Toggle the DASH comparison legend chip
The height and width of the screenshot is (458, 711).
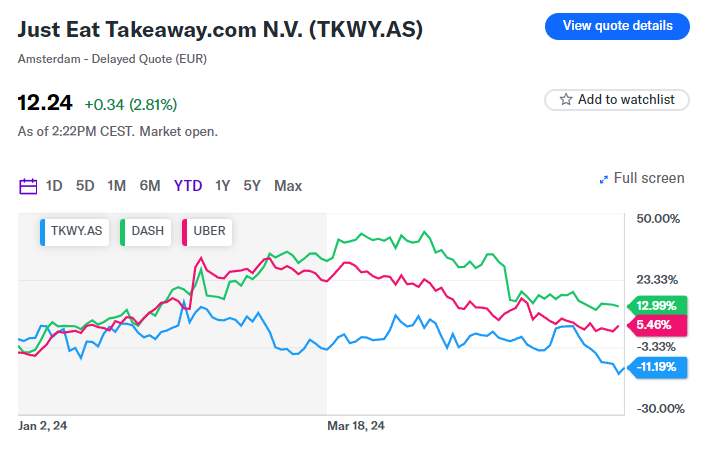[x=145, y=231]
